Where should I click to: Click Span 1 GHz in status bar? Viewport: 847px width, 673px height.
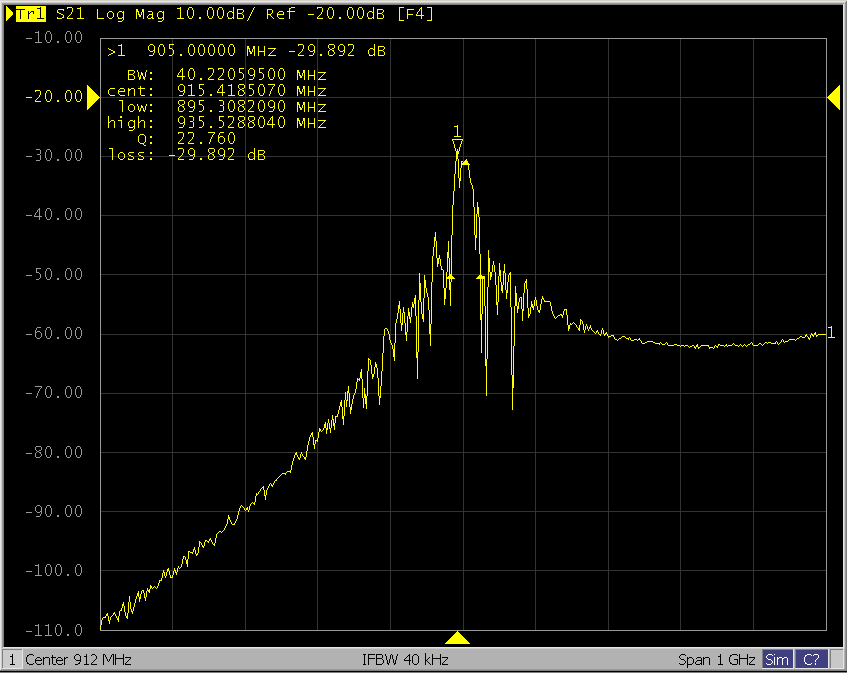click(x=717, y=660)
